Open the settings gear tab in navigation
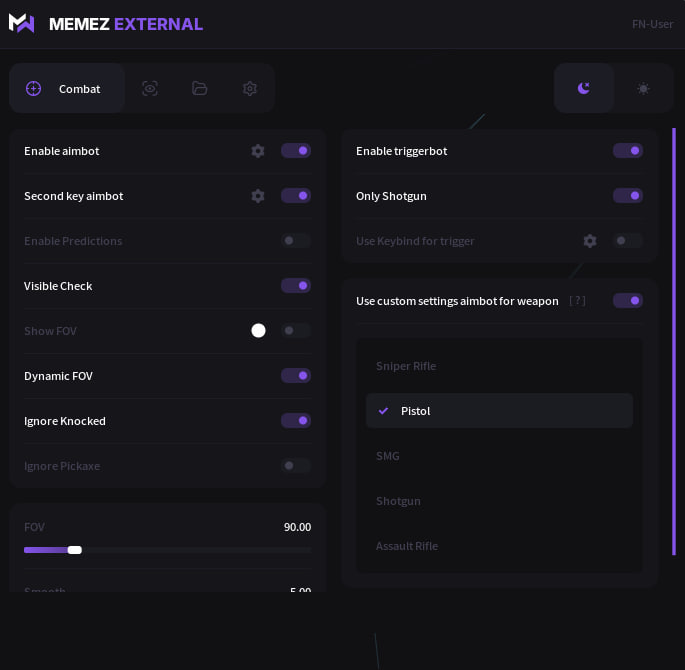The image size is (685, 670). (250, 88)
